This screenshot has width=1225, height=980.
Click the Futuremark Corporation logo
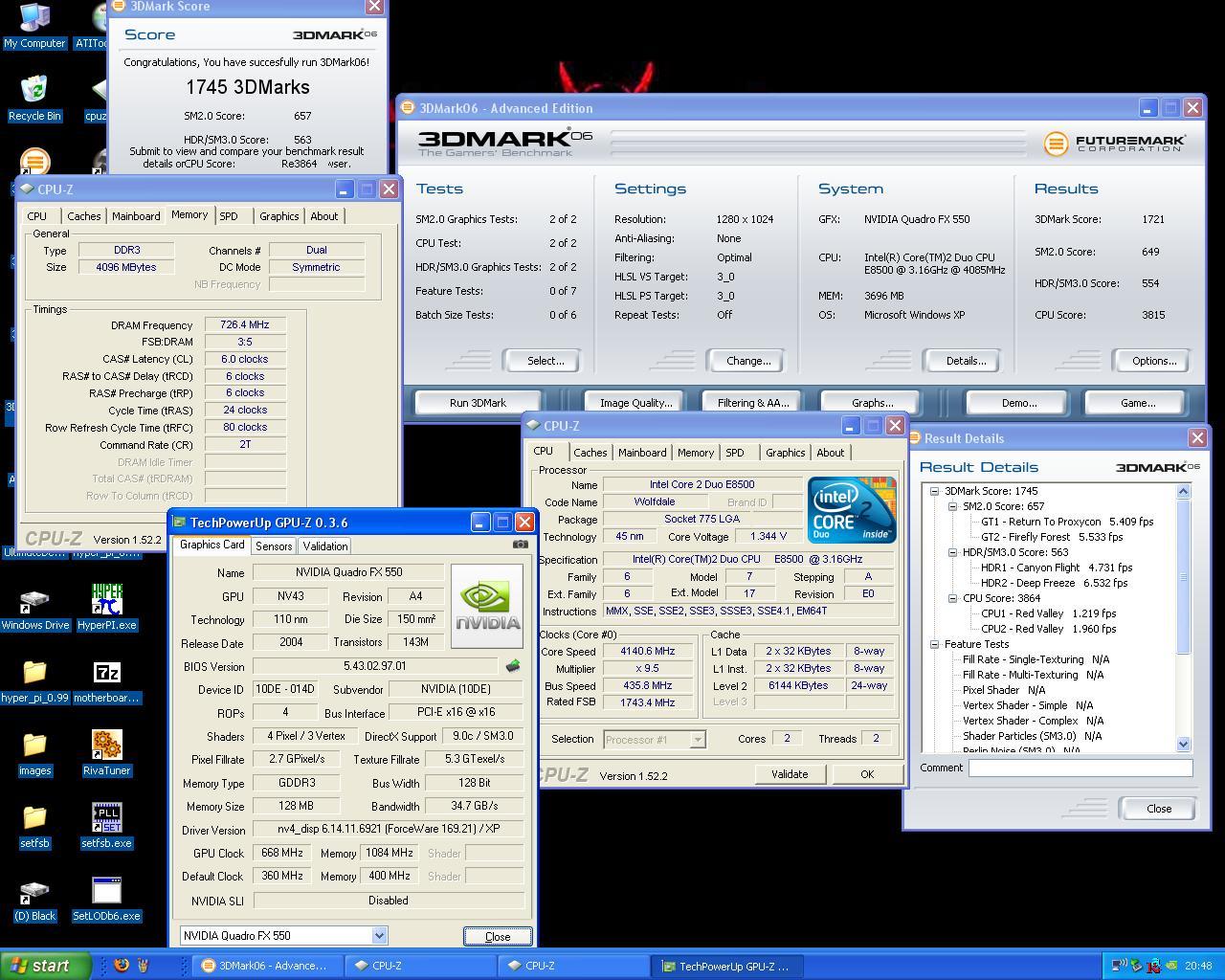[x=1115, y=144]
